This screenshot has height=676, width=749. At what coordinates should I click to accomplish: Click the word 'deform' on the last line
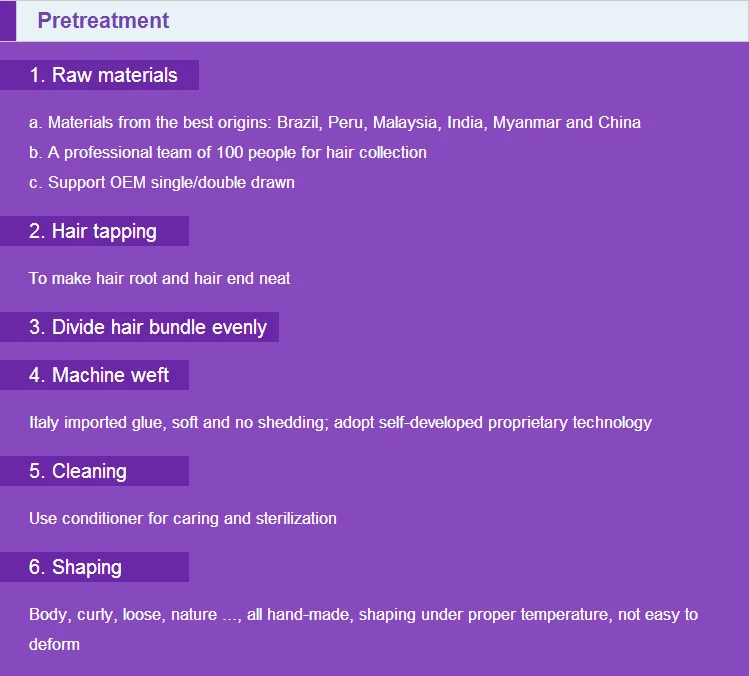54,644
